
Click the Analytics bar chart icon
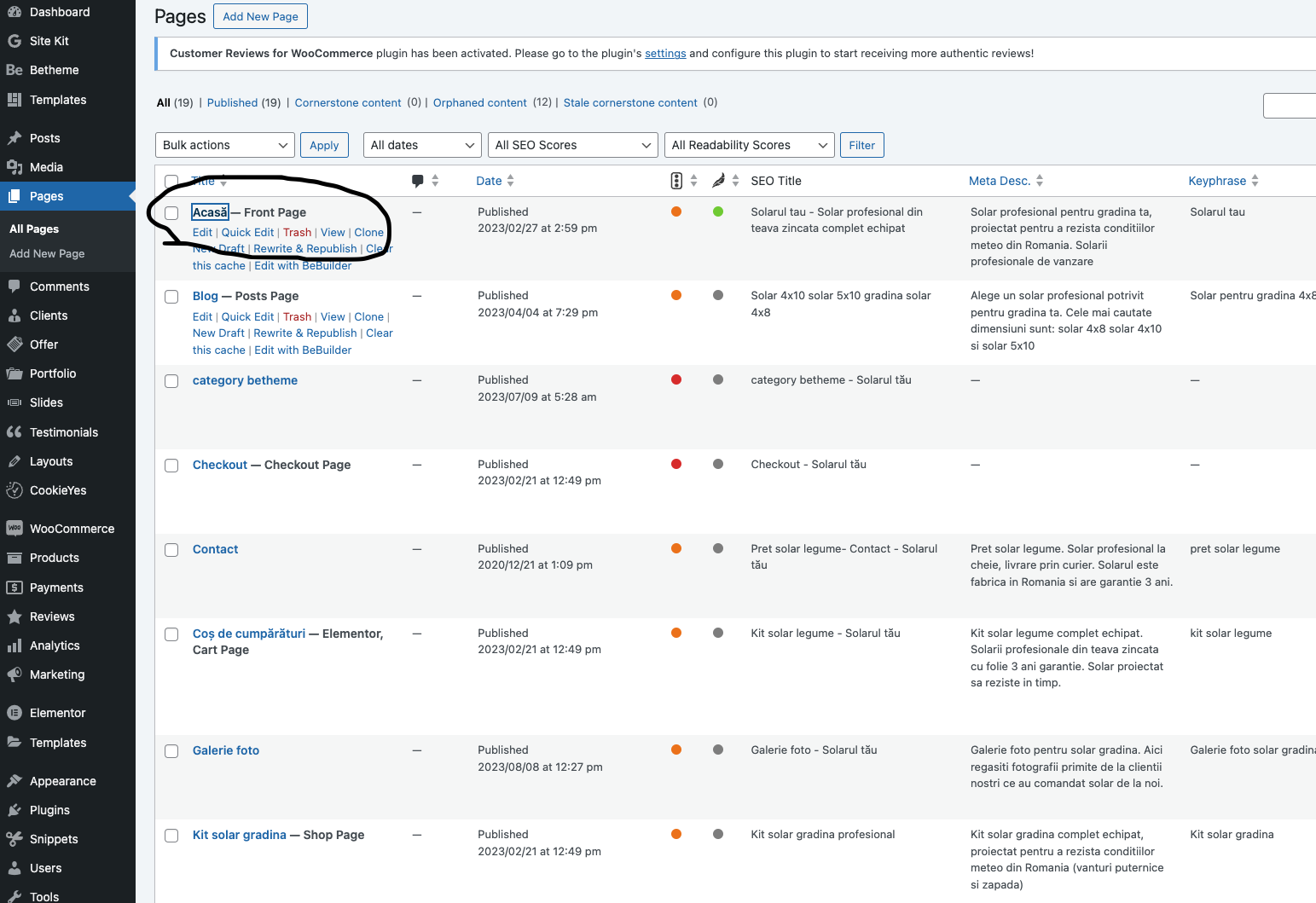click(14, 645)
